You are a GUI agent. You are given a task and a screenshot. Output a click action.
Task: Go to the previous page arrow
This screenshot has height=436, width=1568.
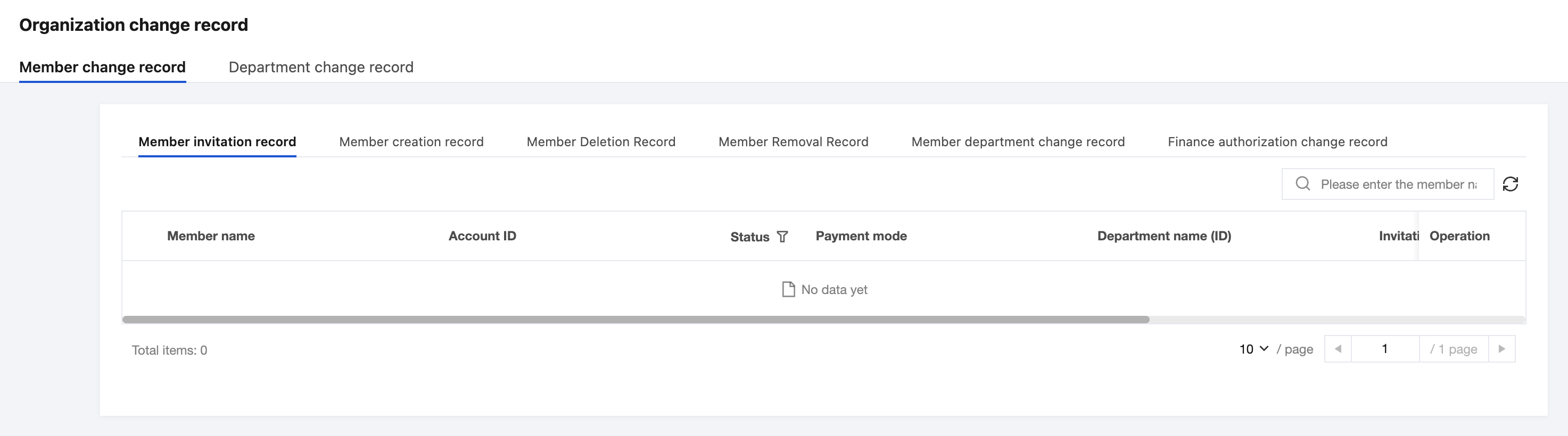tap(1338, 349)
